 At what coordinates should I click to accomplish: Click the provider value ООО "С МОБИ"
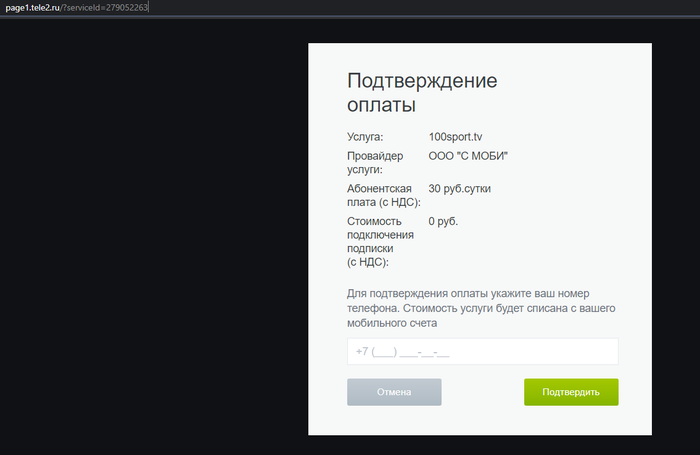point(468,156)
